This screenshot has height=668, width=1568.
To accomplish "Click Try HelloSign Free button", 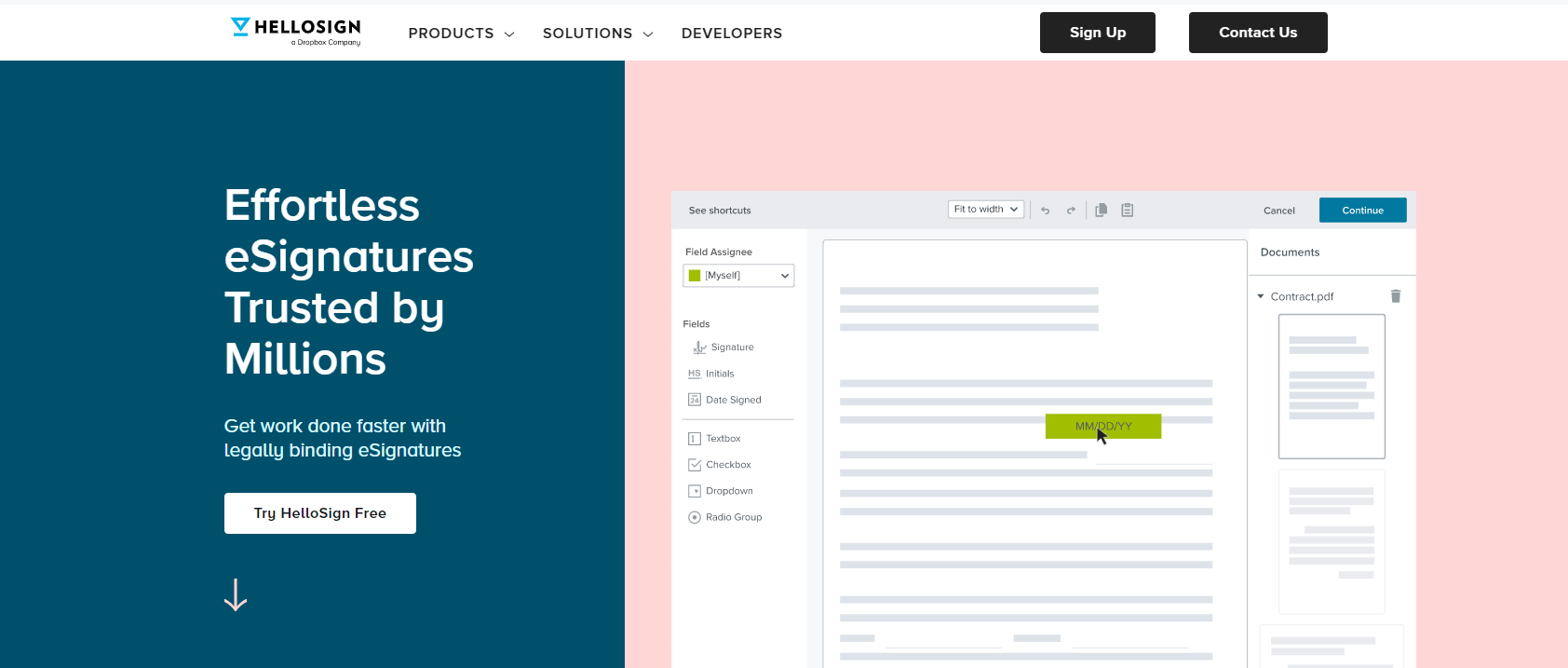I will [320, 513].
